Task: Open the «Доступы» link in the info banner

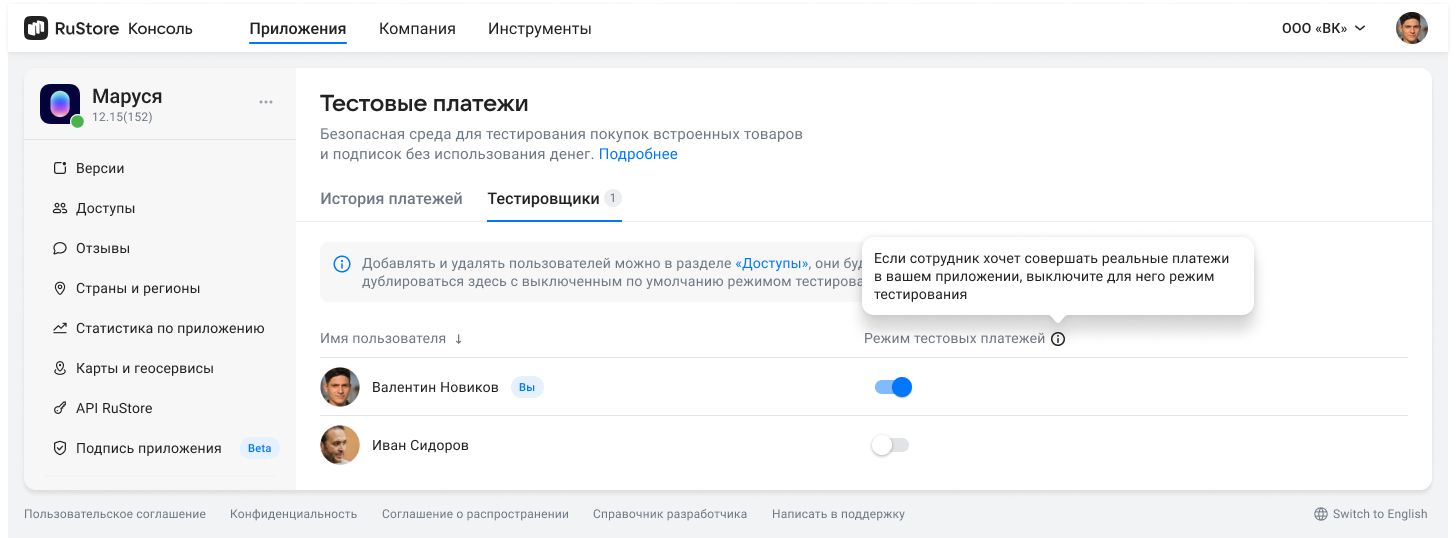Action: [772, 264]
